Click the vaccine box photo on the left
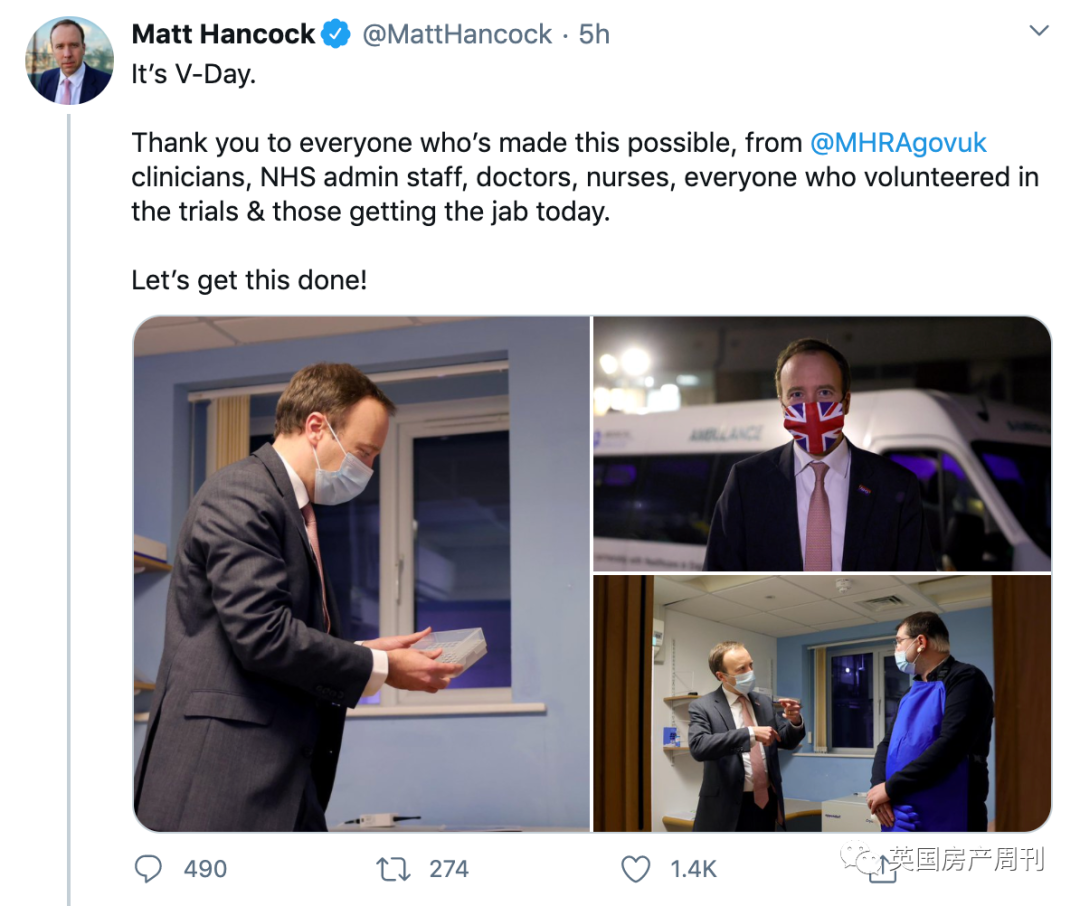Viewport: 1080px width, 906px height. (x=360, y=573)
